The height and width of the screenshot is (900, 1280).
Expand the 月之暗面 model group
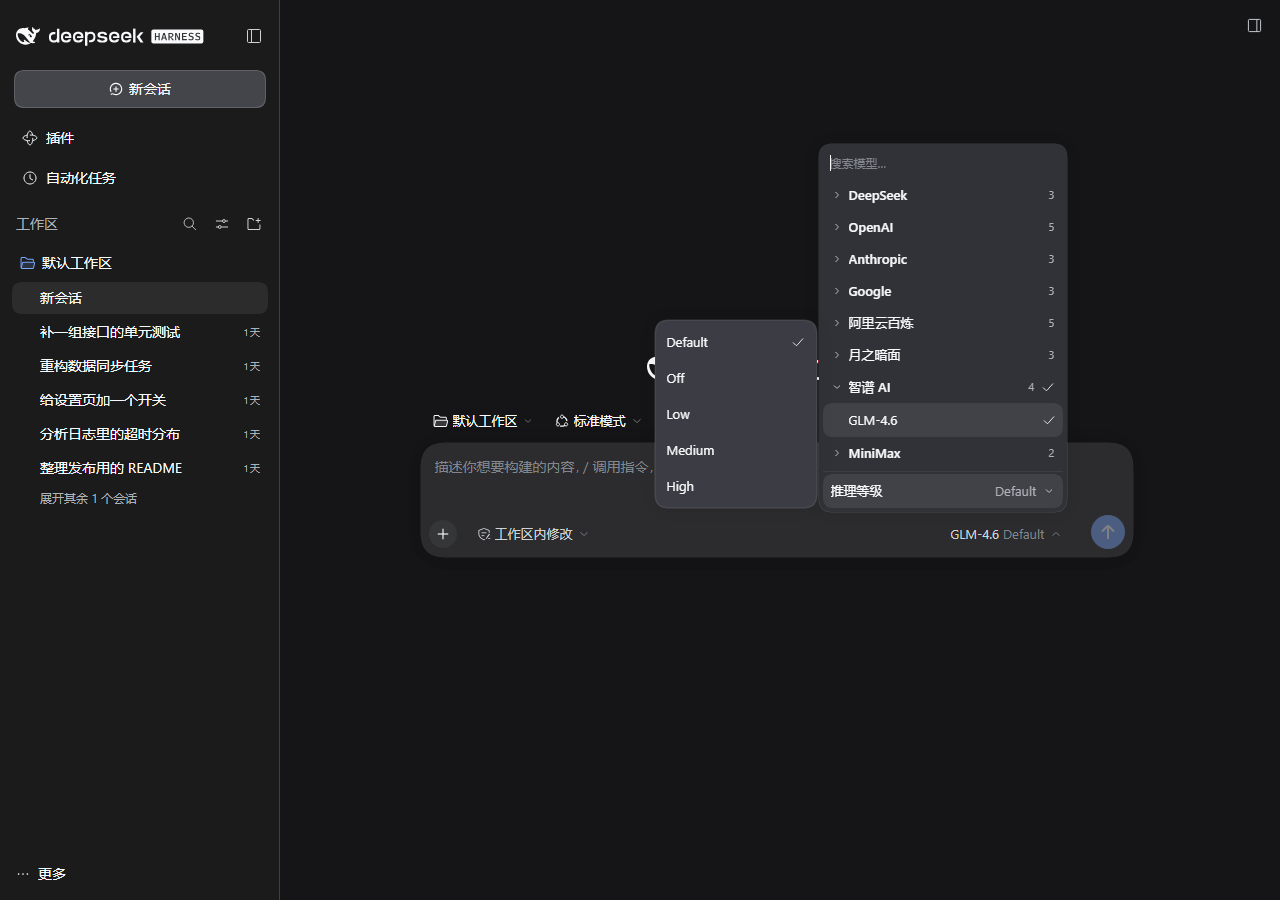coord(943,355)
